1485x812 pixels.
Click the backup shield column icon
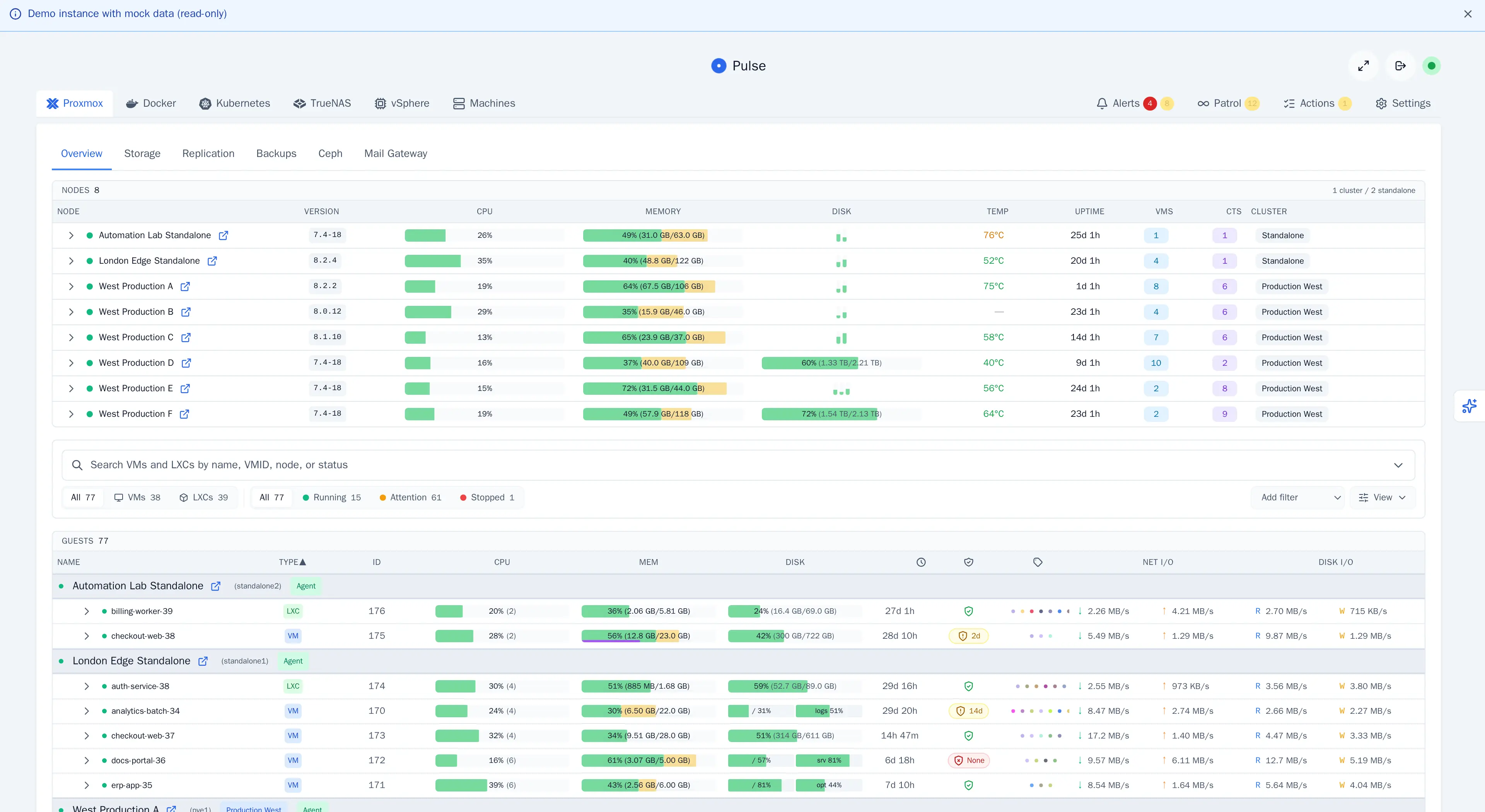pos(968,562)
